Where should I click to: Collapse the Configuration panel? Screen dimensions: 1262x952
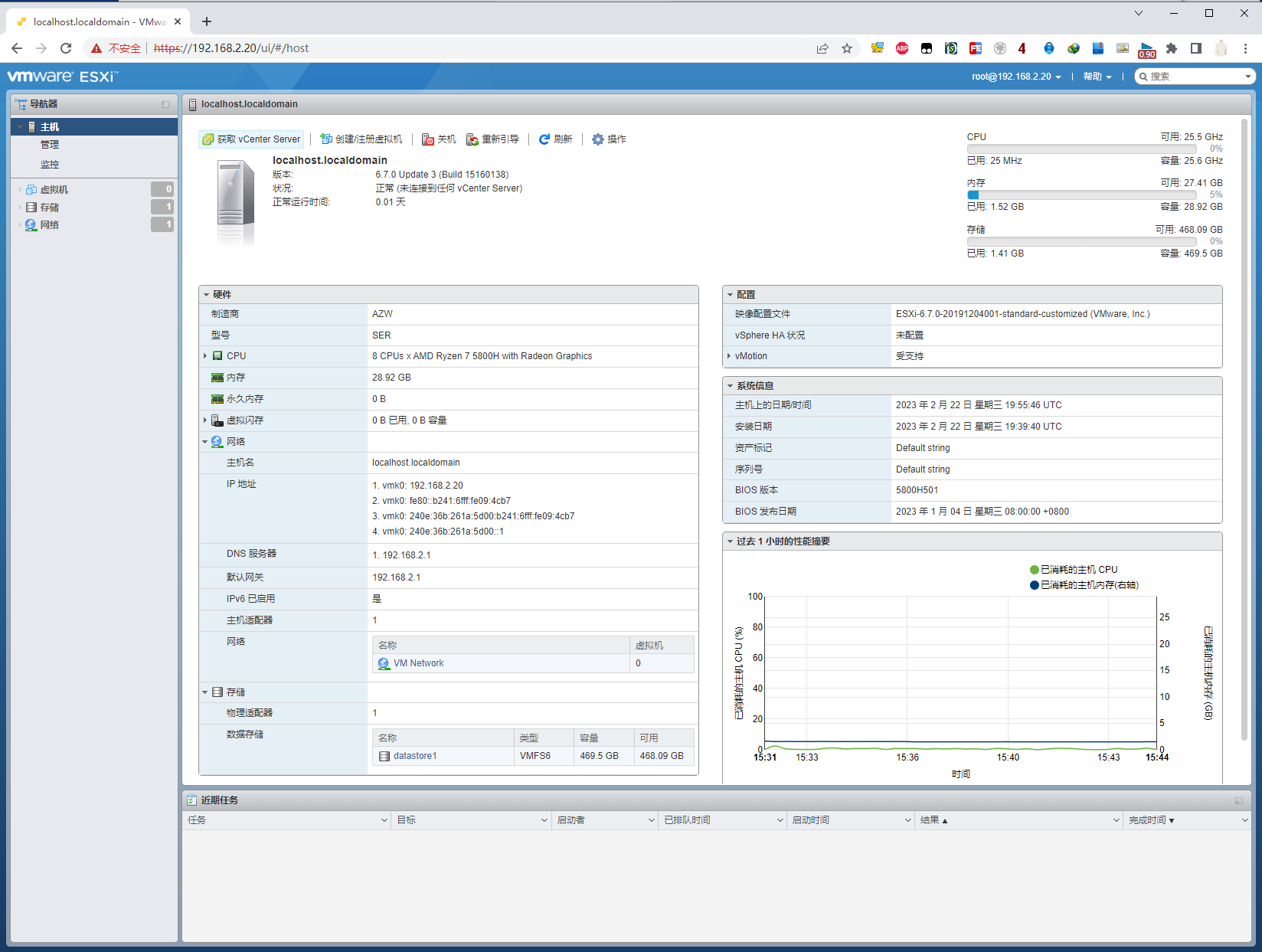point(731,295)
